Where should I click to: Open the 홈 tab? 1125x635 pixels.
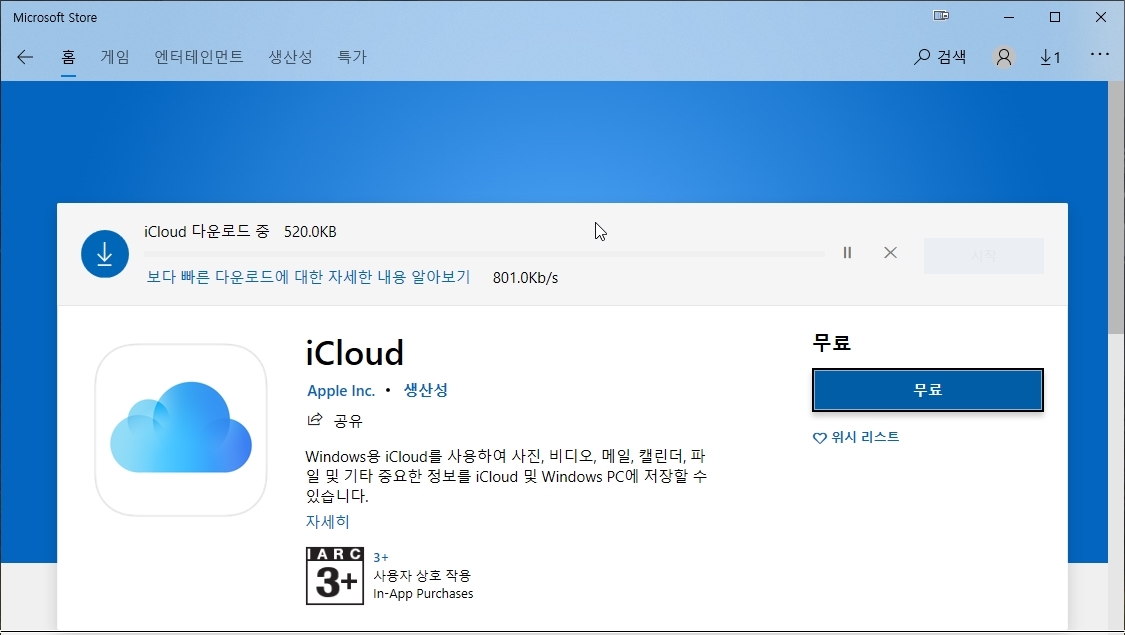click(68, 57)
